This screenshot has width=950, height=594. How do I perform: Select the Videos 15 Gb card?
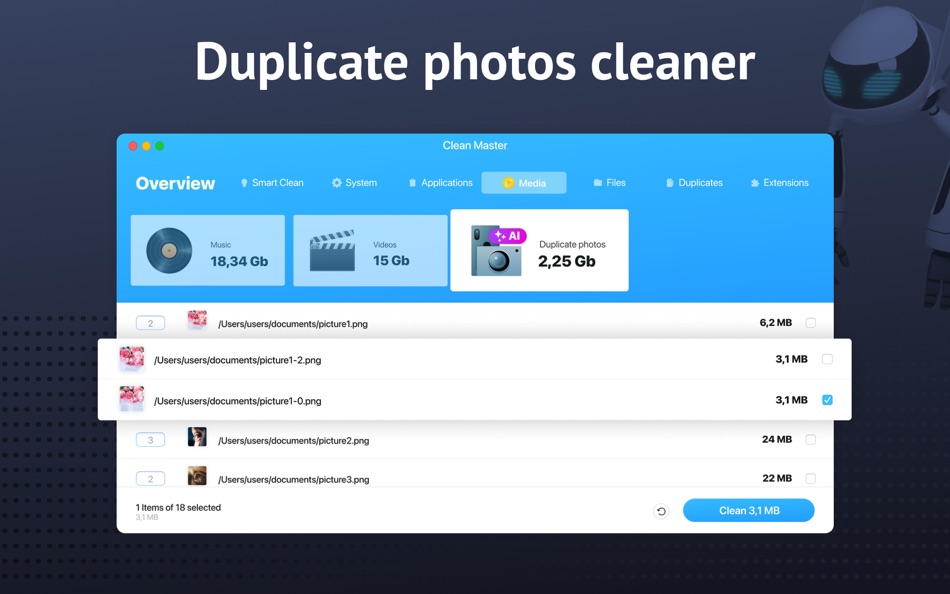tap(370, 250)
